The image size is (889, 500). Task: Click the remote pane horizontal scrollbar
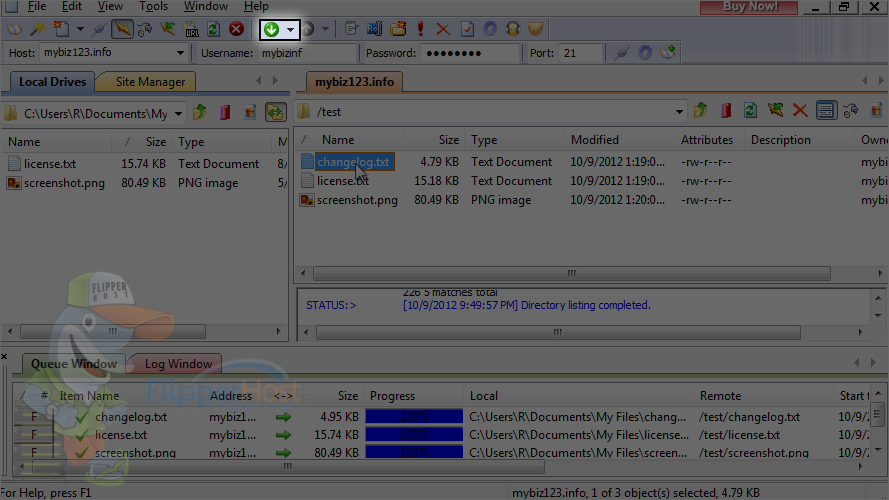(572, 273)
